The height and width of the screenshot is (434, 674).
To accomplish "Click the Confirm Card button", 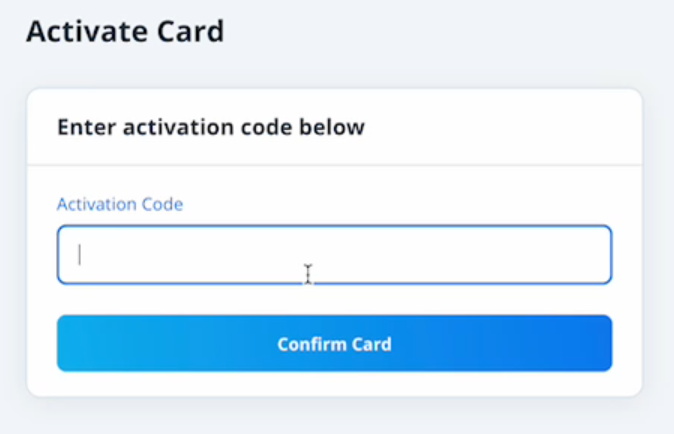I will coord(334,344).
